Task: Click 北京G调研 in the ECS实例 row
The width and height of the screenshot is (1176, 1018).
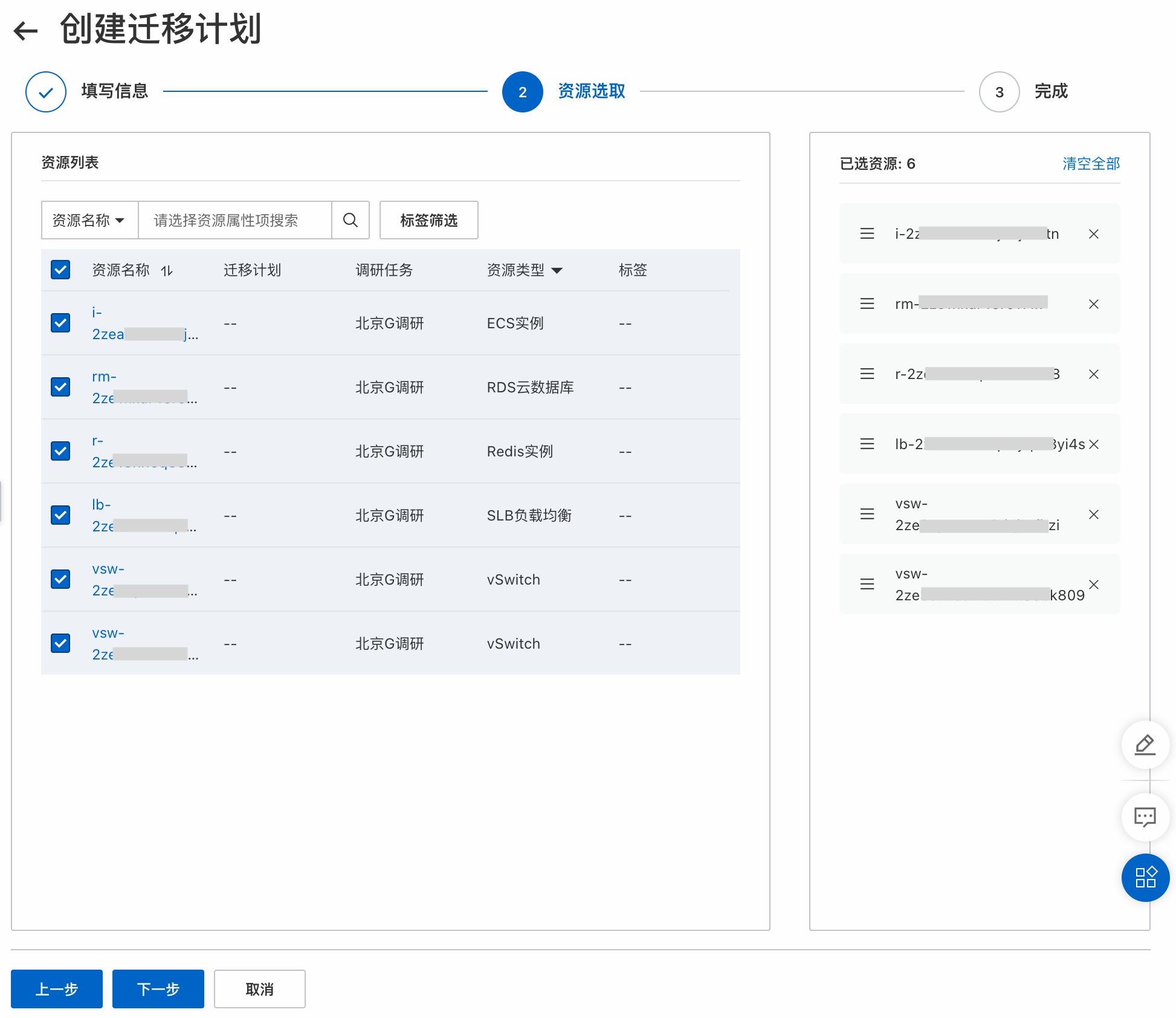Action: pyautogui.click(x=390, y=323)
